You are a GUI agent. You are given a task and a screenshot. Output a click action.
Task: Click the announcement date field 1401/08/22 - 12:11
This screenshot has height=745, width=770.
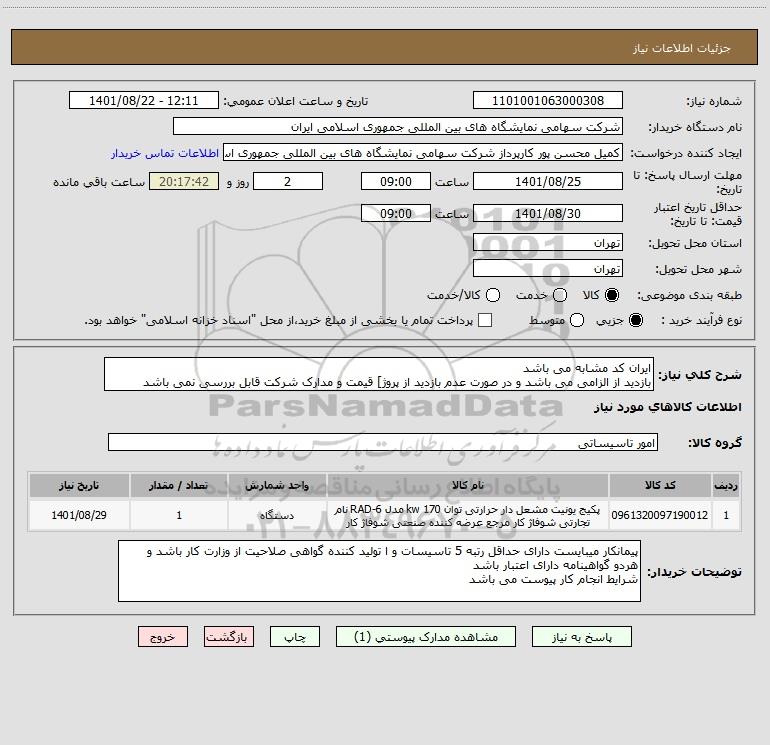click(144, 101)
